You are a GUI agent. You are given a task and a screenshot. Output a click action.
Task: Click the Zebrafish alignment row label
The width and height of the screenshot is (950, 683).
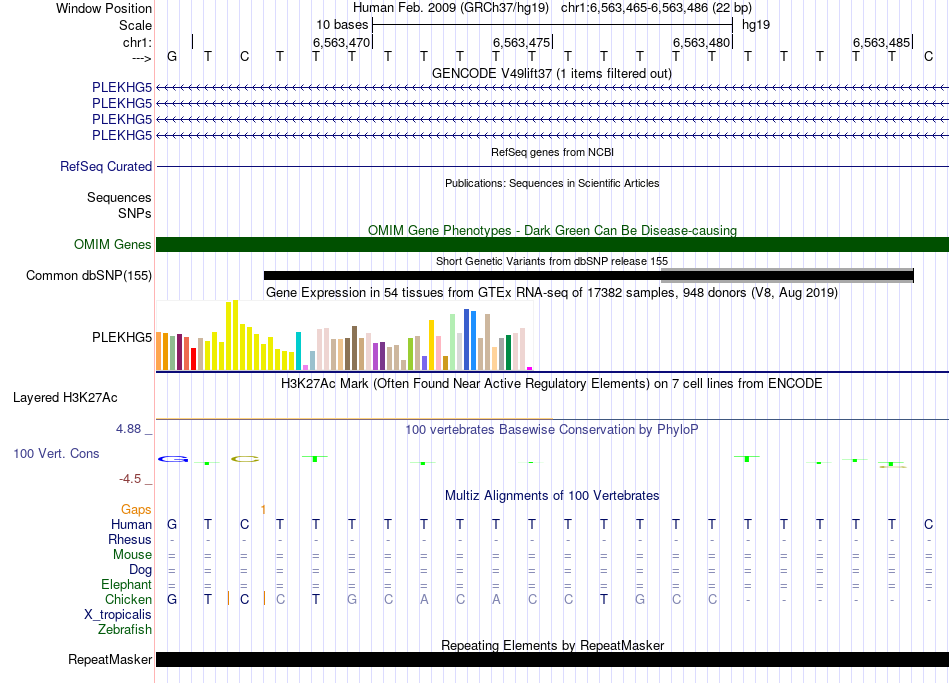(x=125, y=630)
